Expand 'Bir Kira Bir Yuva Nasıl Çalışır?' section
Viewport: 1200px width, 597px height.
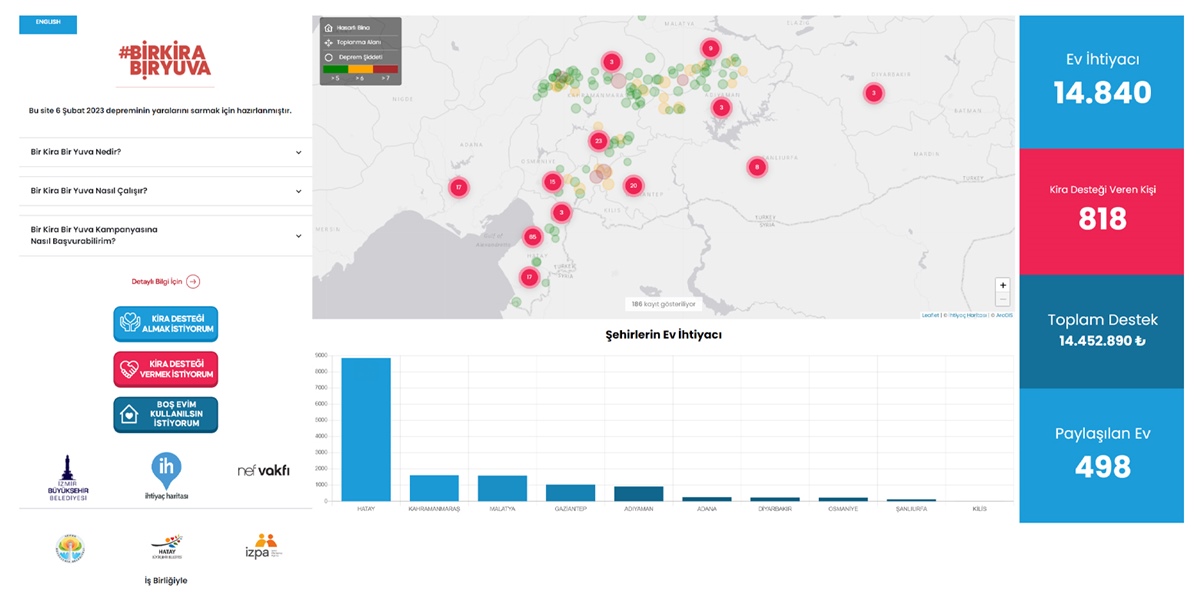[164, 191]
